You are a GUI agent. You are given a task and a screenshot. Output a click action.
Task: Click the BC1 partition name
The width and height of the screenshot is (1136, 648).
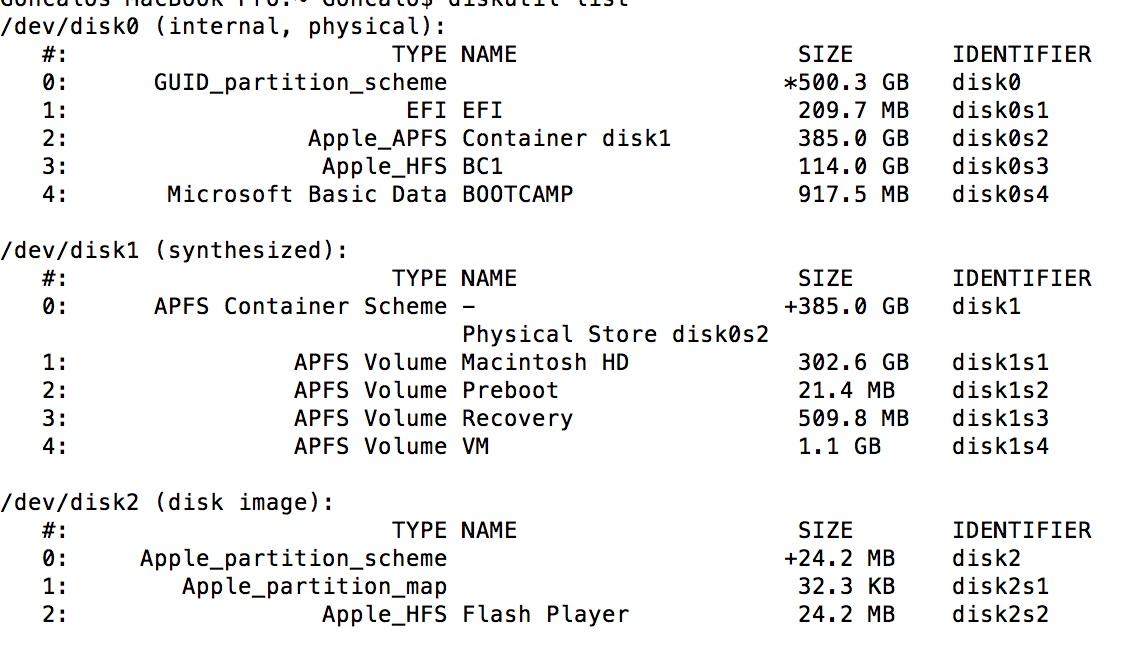click(482, 166)
